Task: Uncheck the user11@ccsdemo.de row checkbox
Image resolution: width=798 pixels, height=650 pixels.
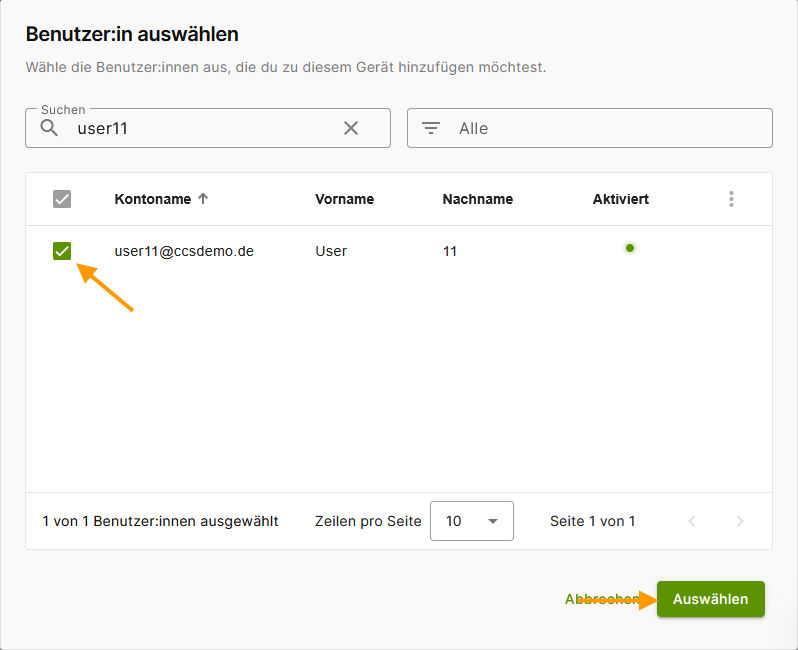Action: (x=62, y=251)
